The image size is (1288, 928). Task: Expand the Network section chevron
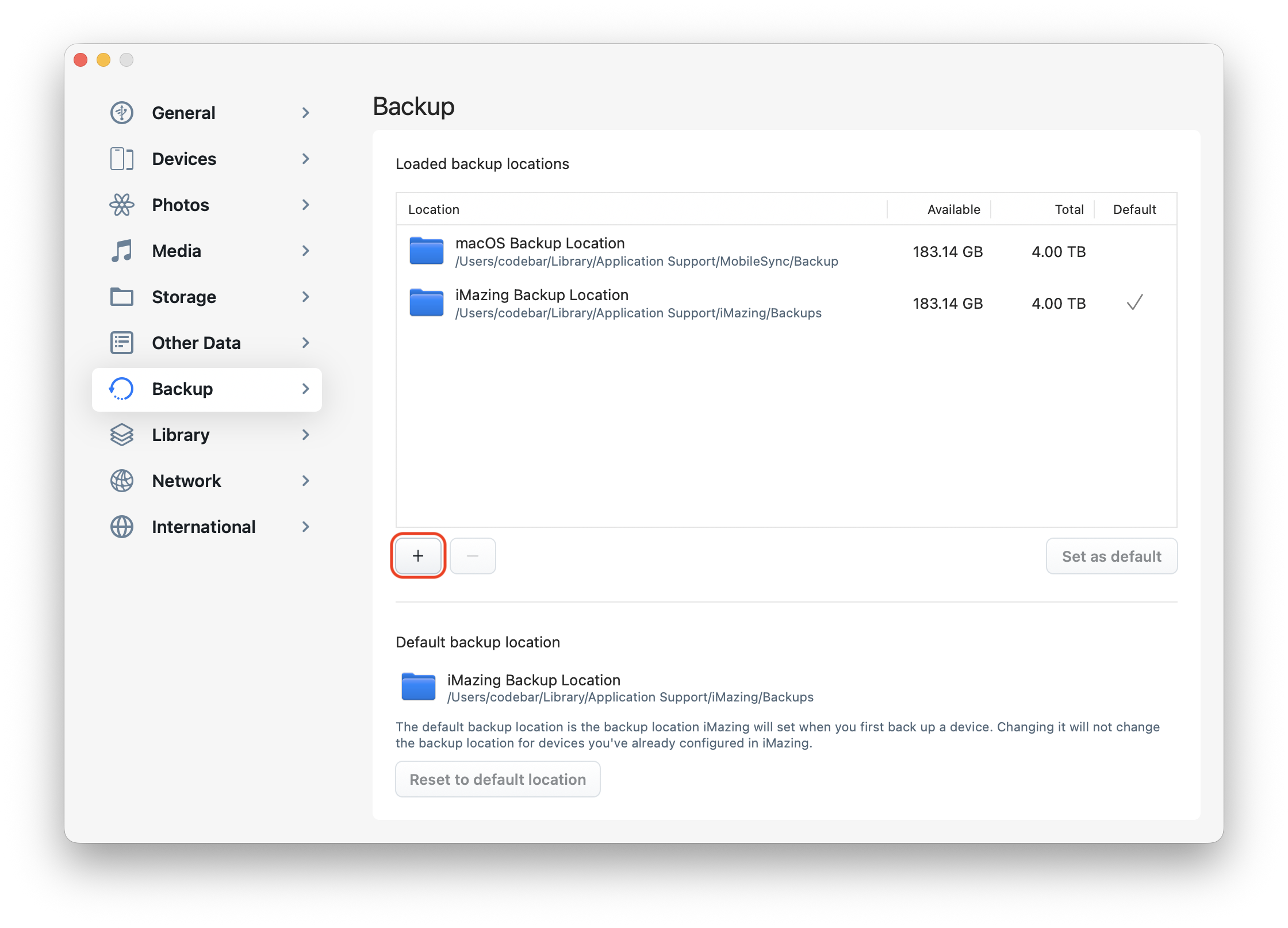(x=305, y=481)
